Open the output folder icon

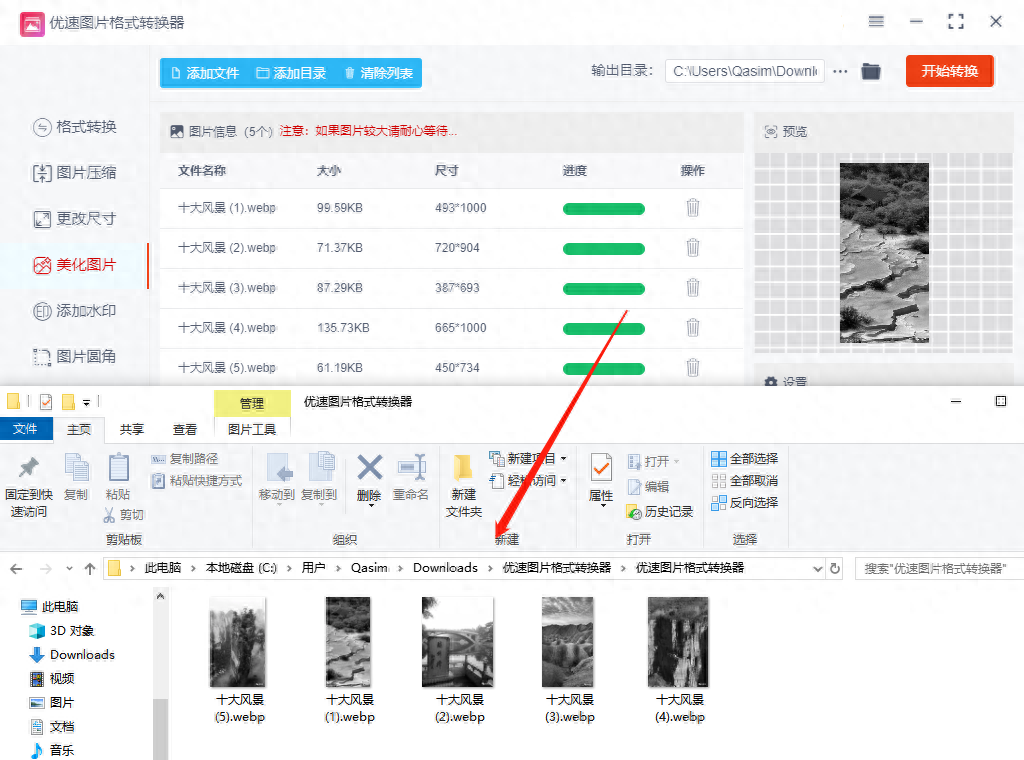point(871,71)
